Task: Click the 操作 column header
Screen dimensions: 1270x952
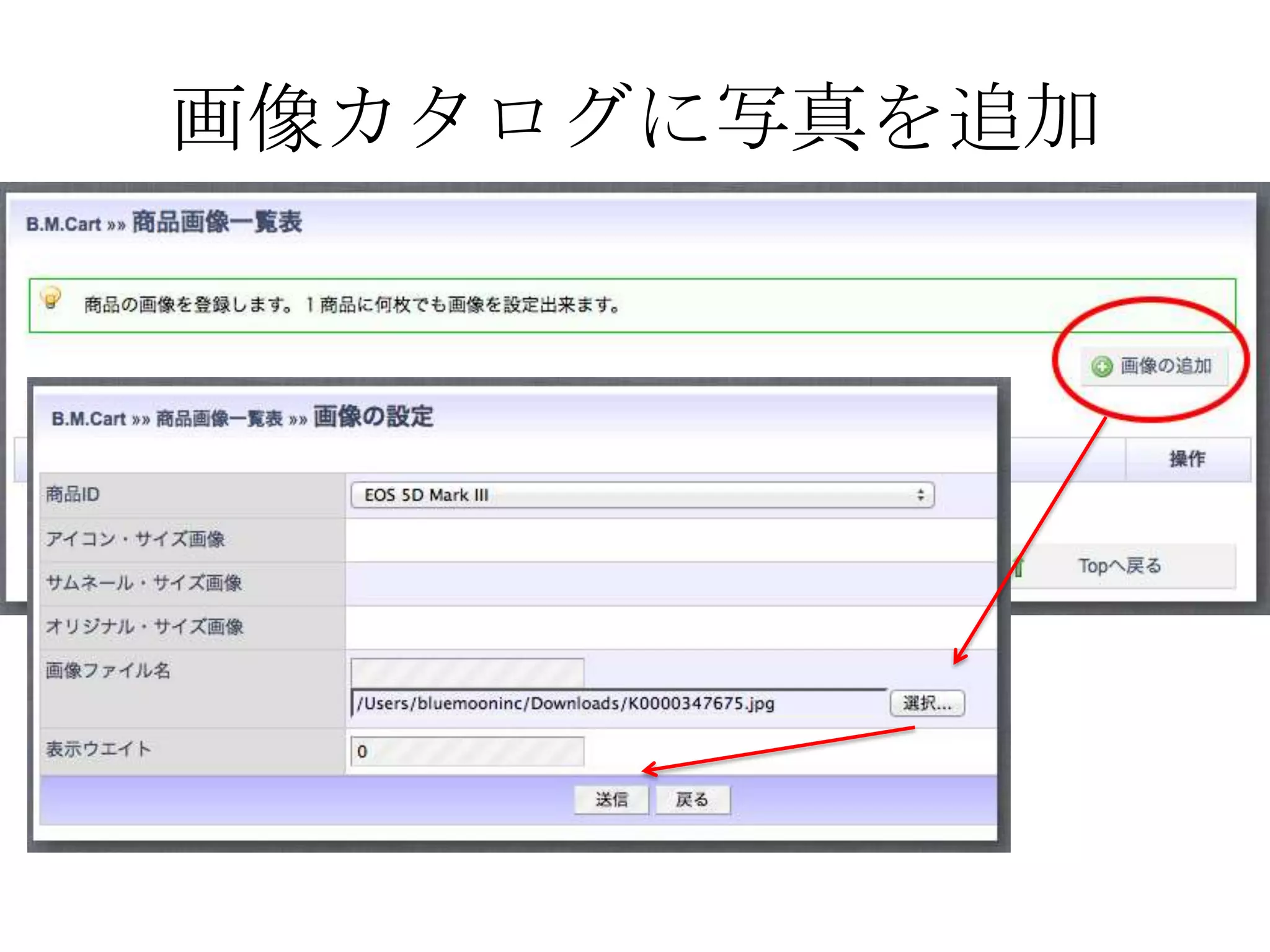Action: [x=1188, y=459]
